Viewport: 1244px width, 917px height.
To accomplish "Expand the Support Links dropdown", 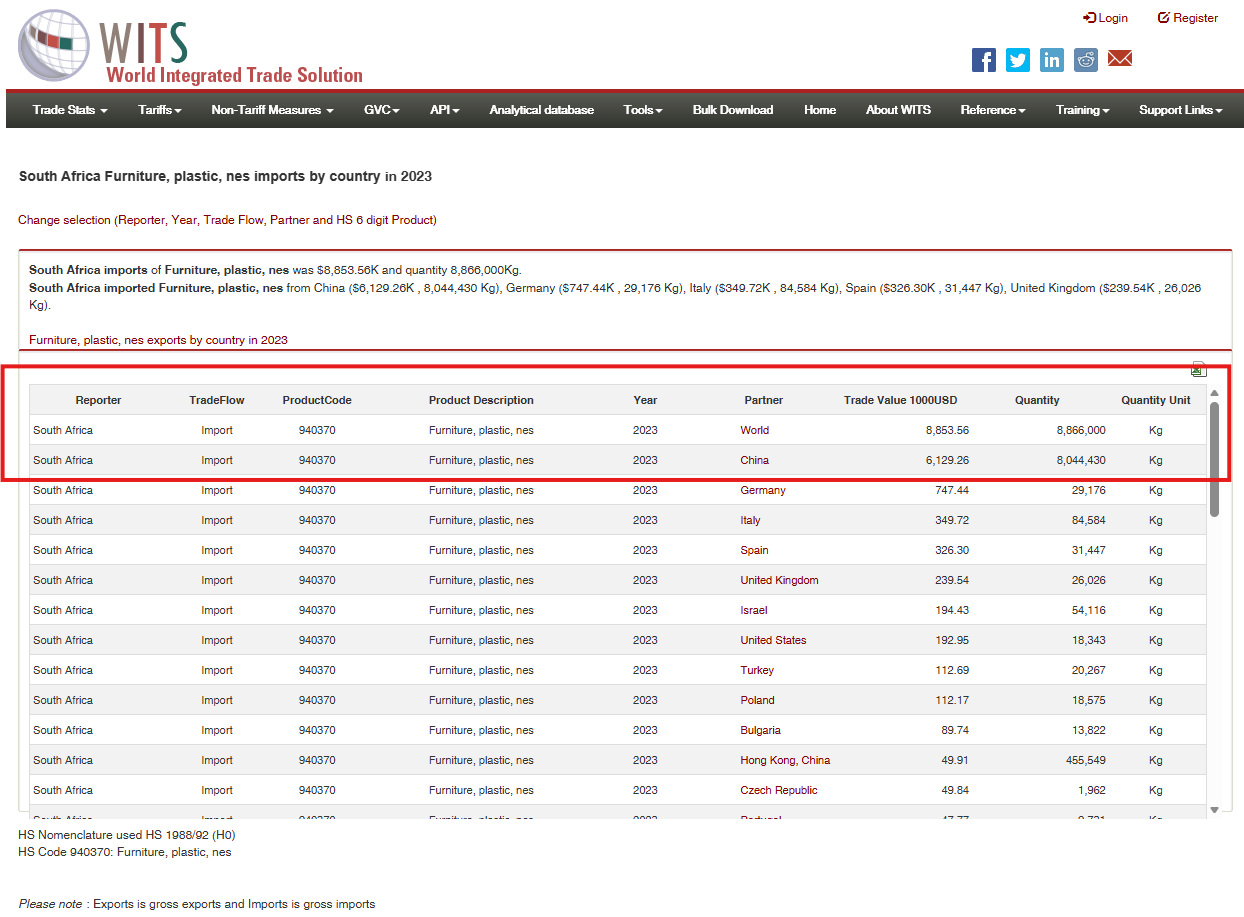I will coord(1180,110).
